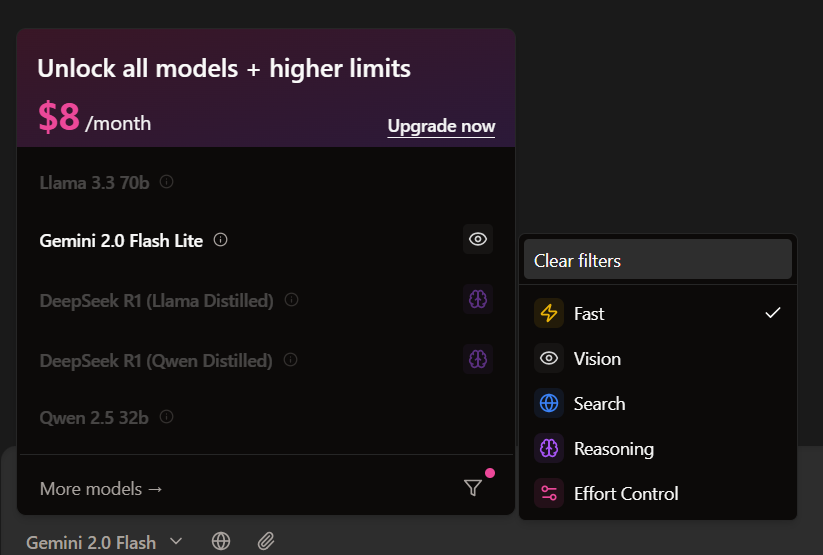Screen dimensions: 823x555
Task: Click info icon next to Qwen 2.5 32b
Action: coord(167,416)
